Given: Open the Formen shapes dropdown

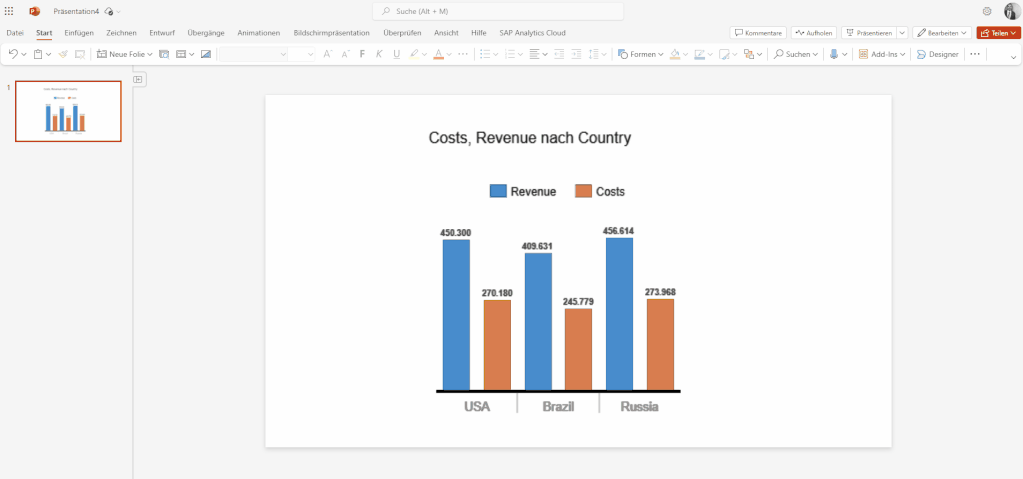Looking at the screenshot, I should [x=641, y=54].
